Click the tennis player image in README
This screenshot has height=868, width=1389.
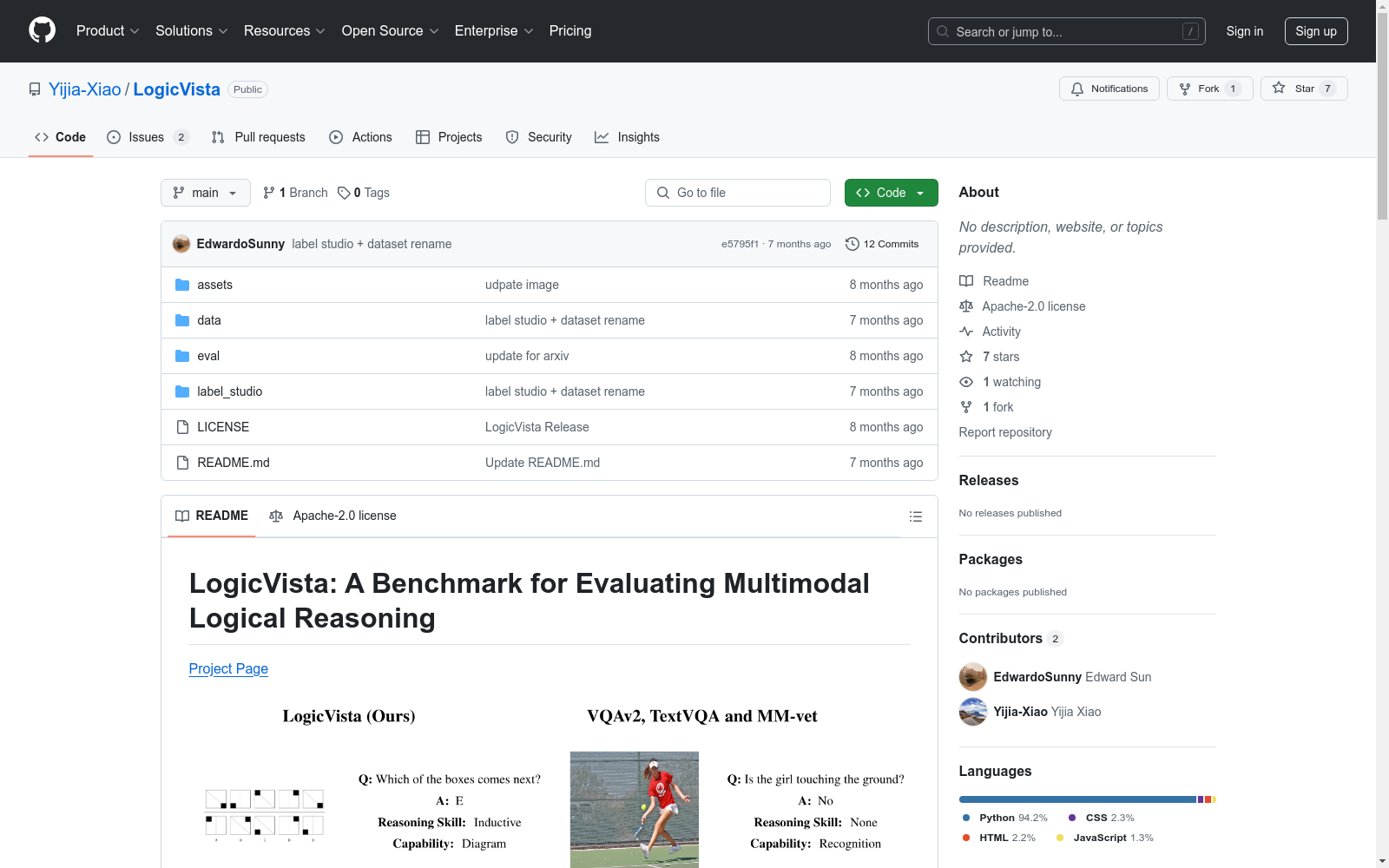coord(635,809)
